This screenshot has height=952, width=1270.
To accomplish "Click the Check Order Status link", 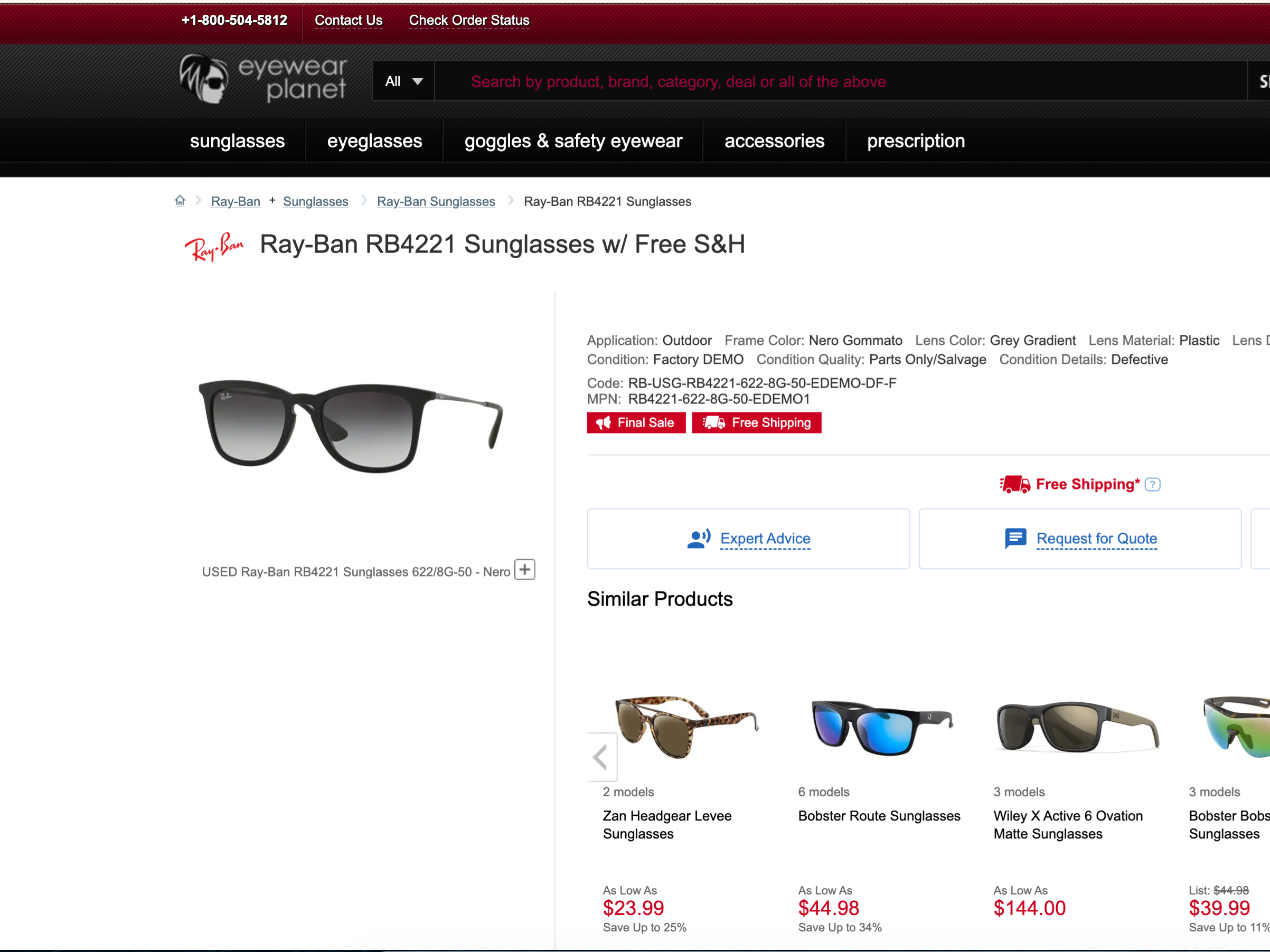I will 469,20.
